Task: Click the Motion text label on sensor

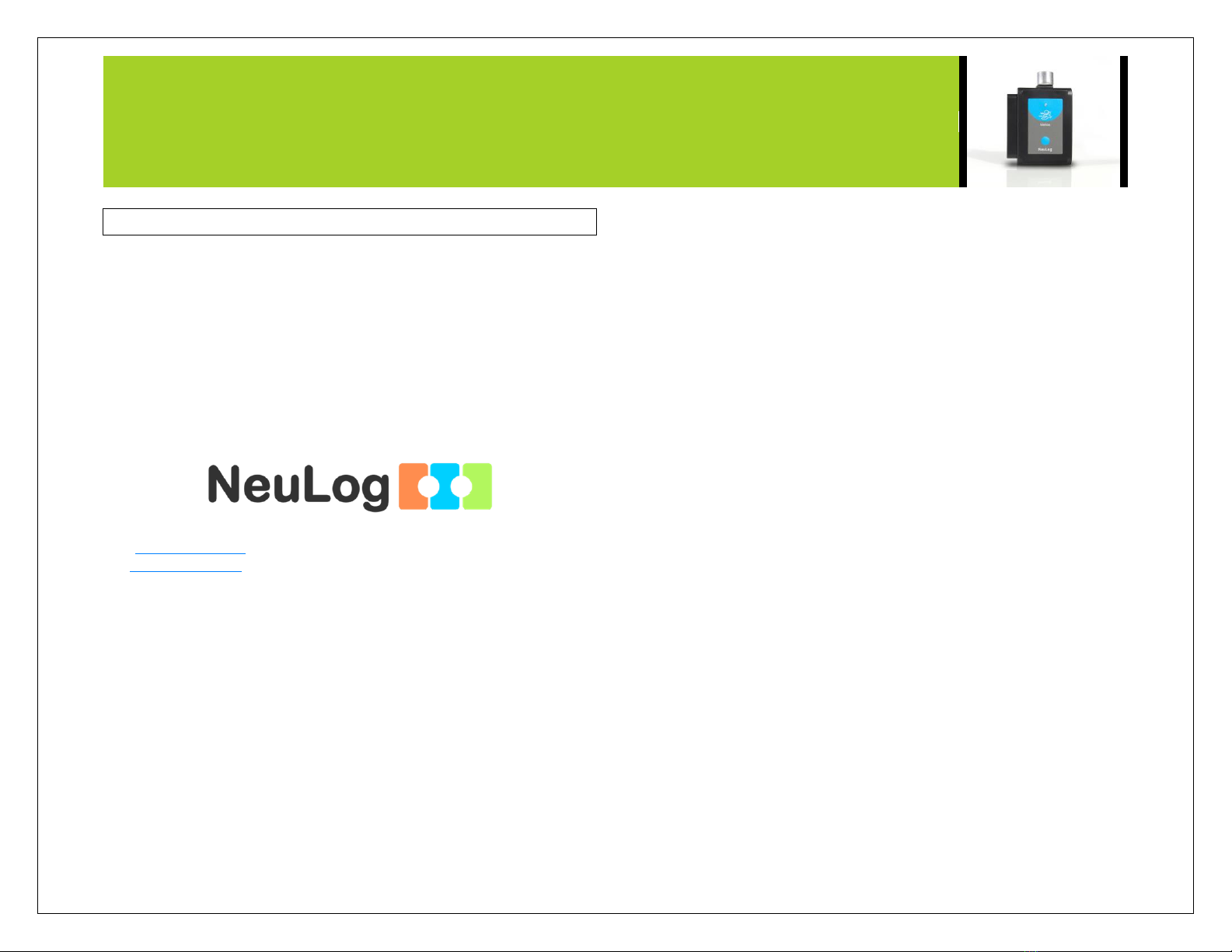Action: [x=1045, y=124]
